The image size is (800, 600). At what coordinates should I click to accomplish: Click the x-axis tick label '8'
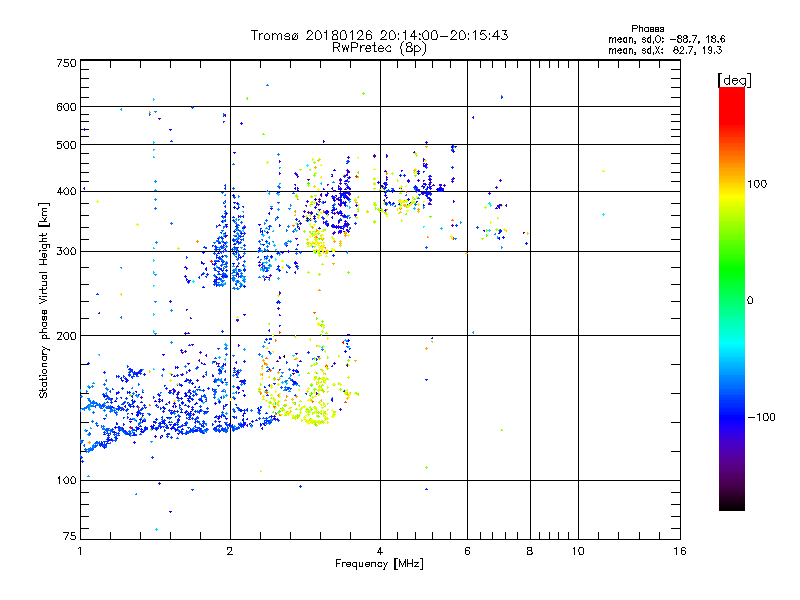coord(530,551)
